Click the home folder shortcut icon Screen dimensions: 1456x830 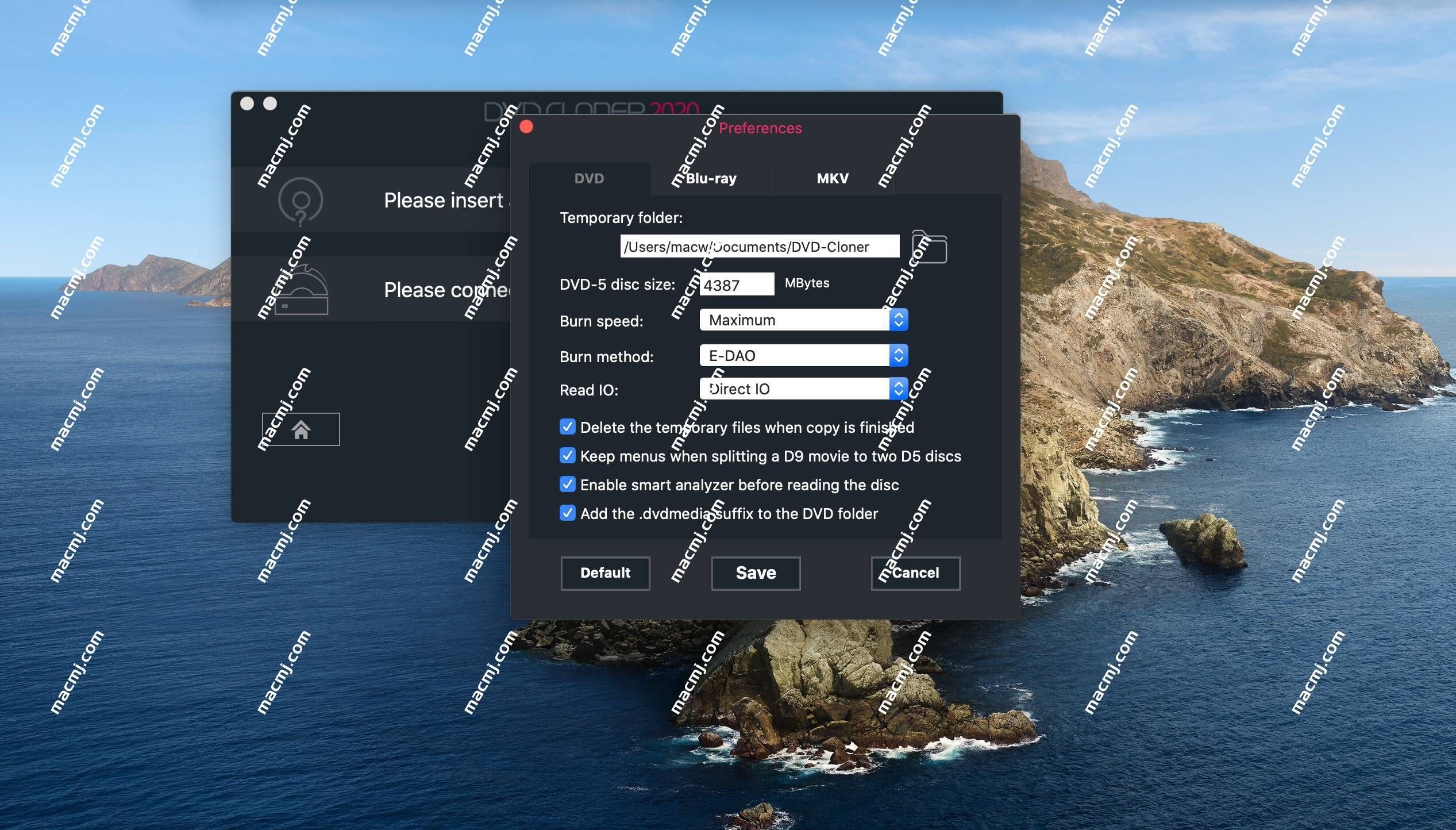(x=300, y=428)
